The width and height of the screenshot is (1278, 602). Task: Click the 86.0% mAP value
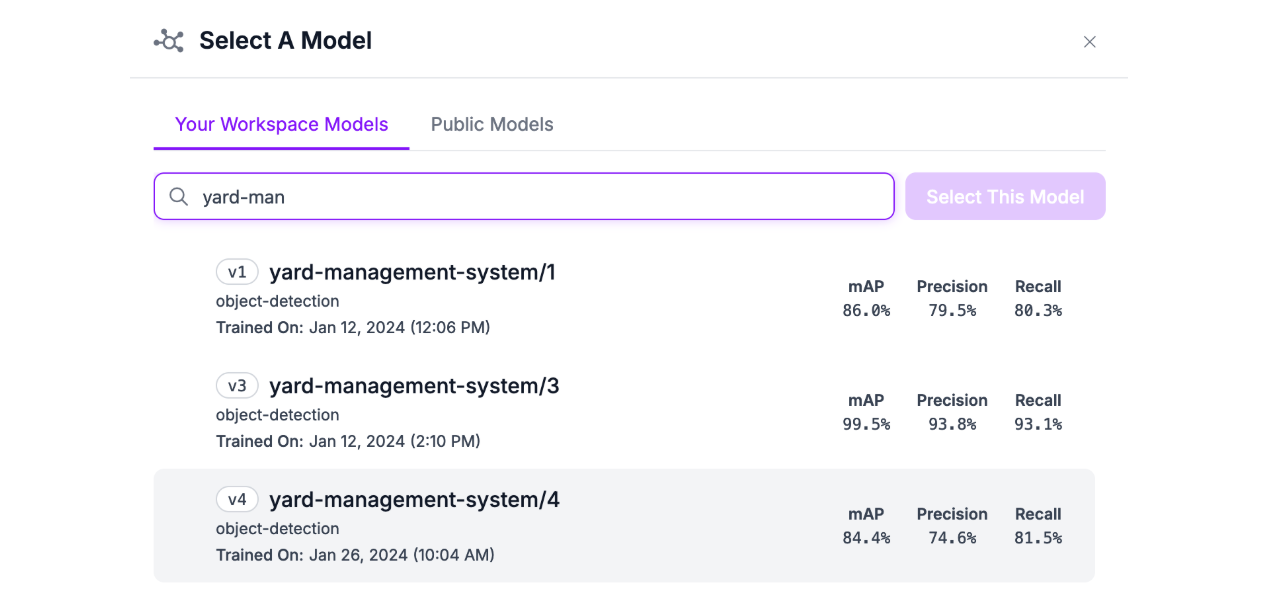[866, 310]
